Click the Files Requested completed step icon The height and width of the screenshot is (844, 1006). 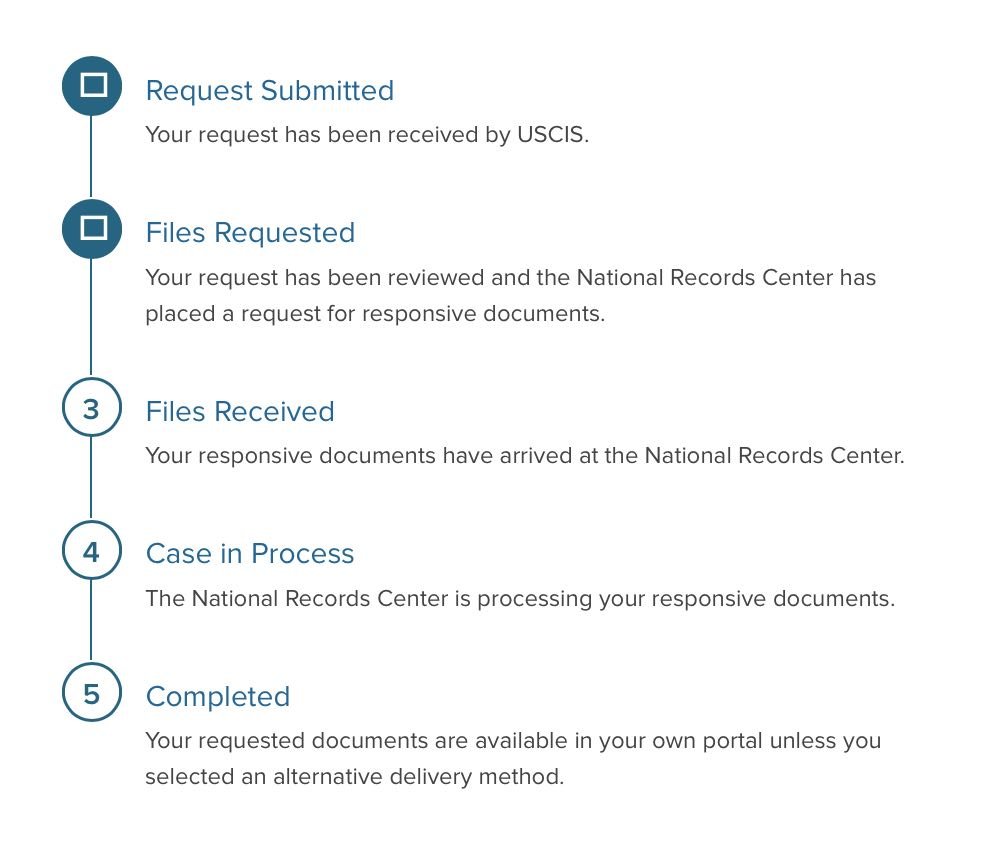coord(92,229)
